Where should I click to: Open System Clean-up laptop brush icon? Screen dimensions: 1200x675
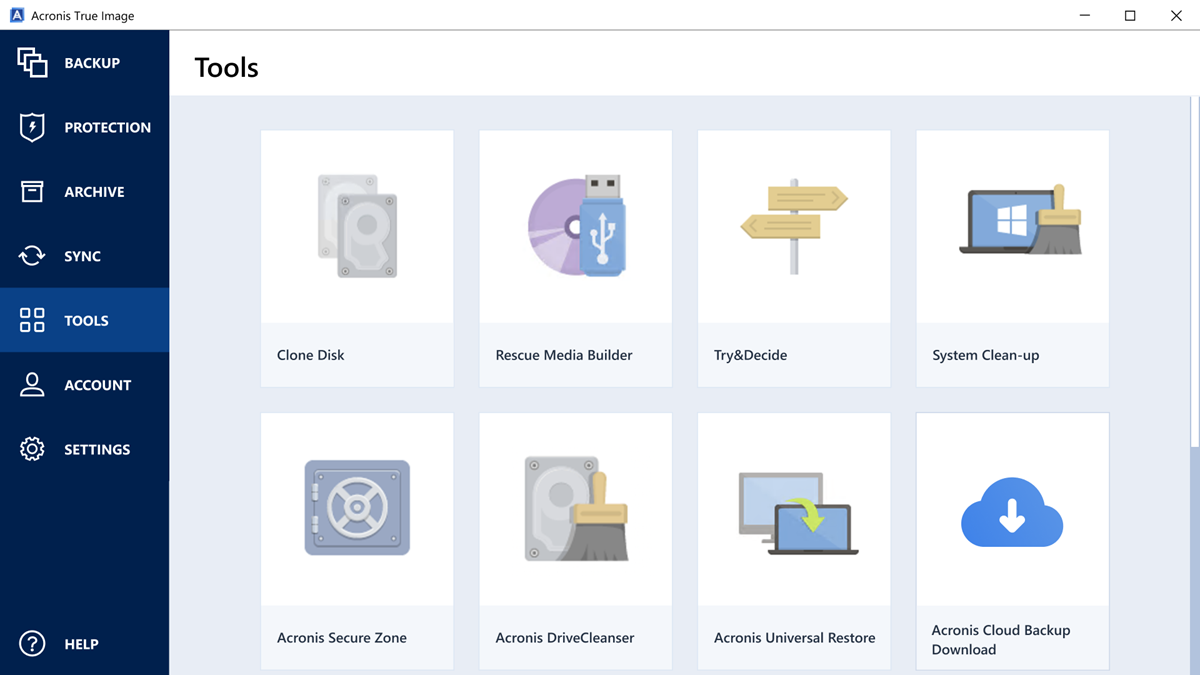(x=1012, y=222)
